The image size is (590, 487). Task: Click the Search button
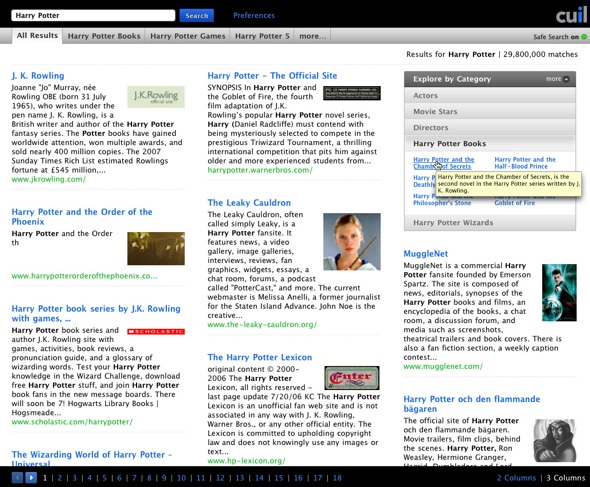(x=196, y=15)
